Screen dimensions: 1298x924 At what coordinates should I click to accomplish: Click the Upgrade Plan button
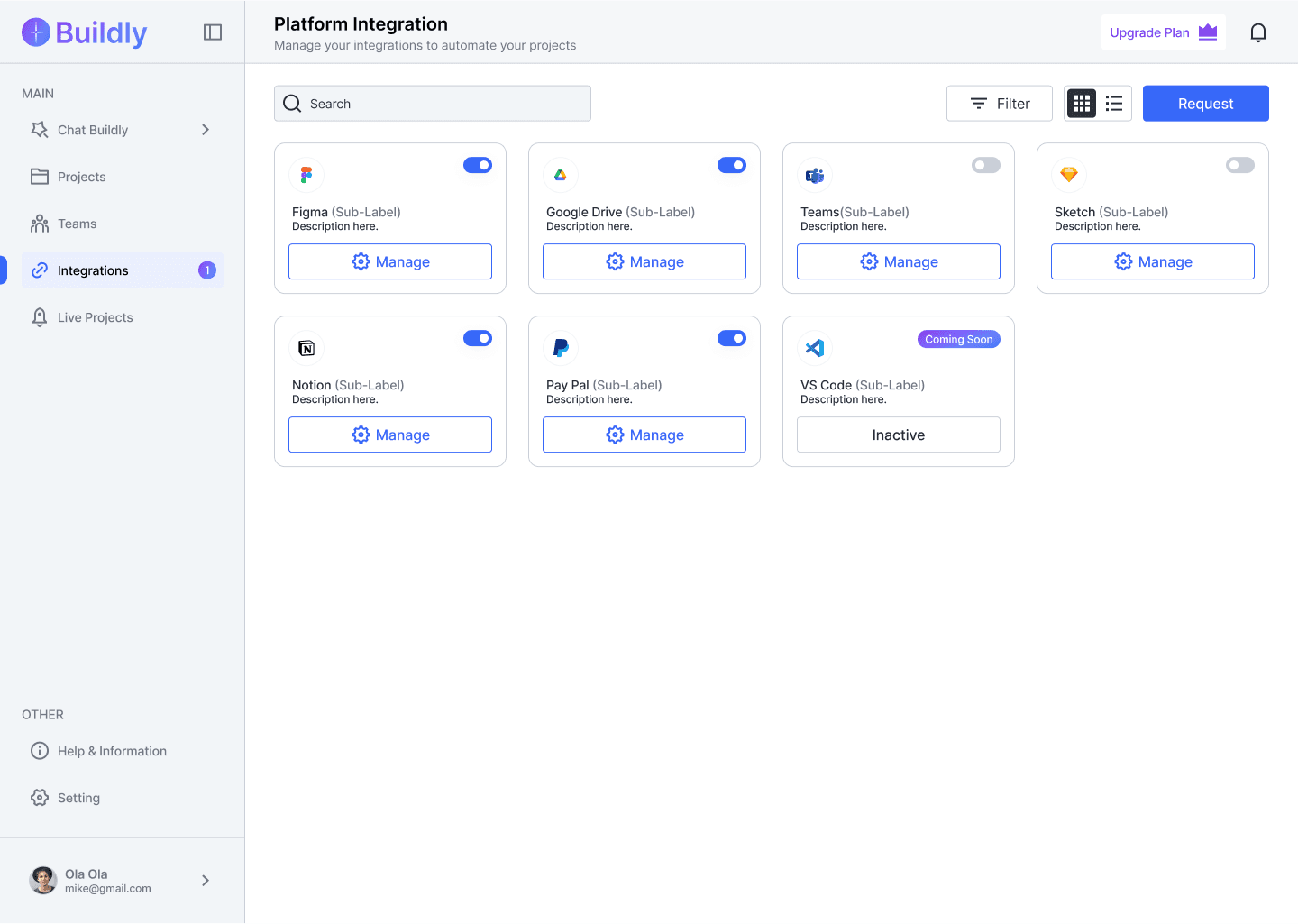coord(1164,32)
